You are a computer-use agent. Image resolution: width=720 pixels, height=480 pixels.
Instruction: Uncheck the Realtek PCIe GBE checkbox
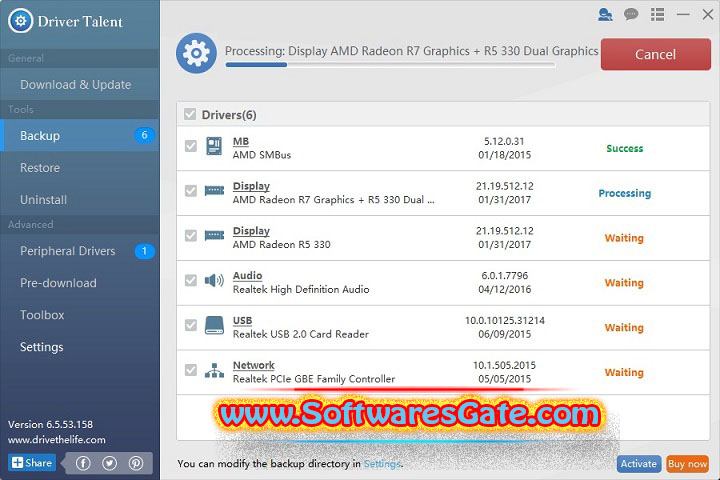pos(191,370)
